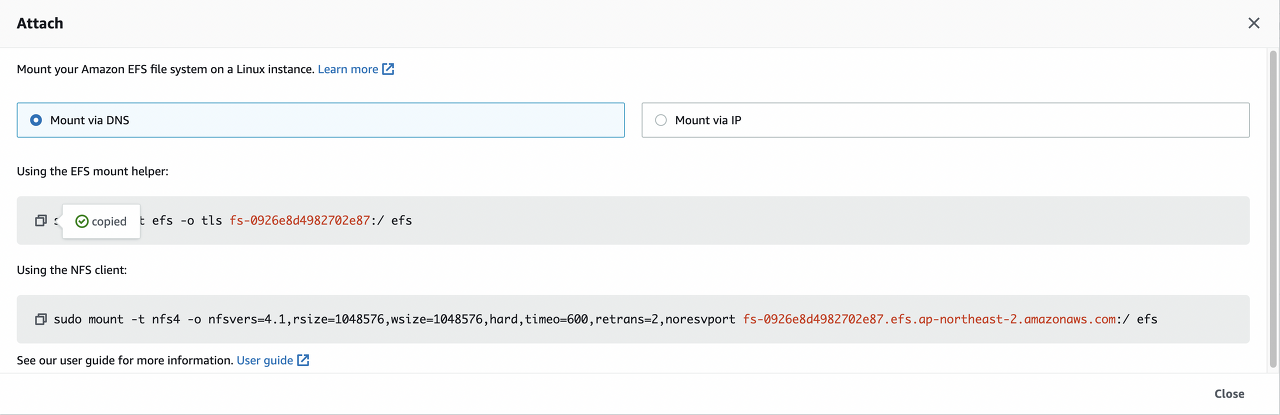
Task: Click the 'Using the EFS mount helper:' label
Action: tap(93, 172)
